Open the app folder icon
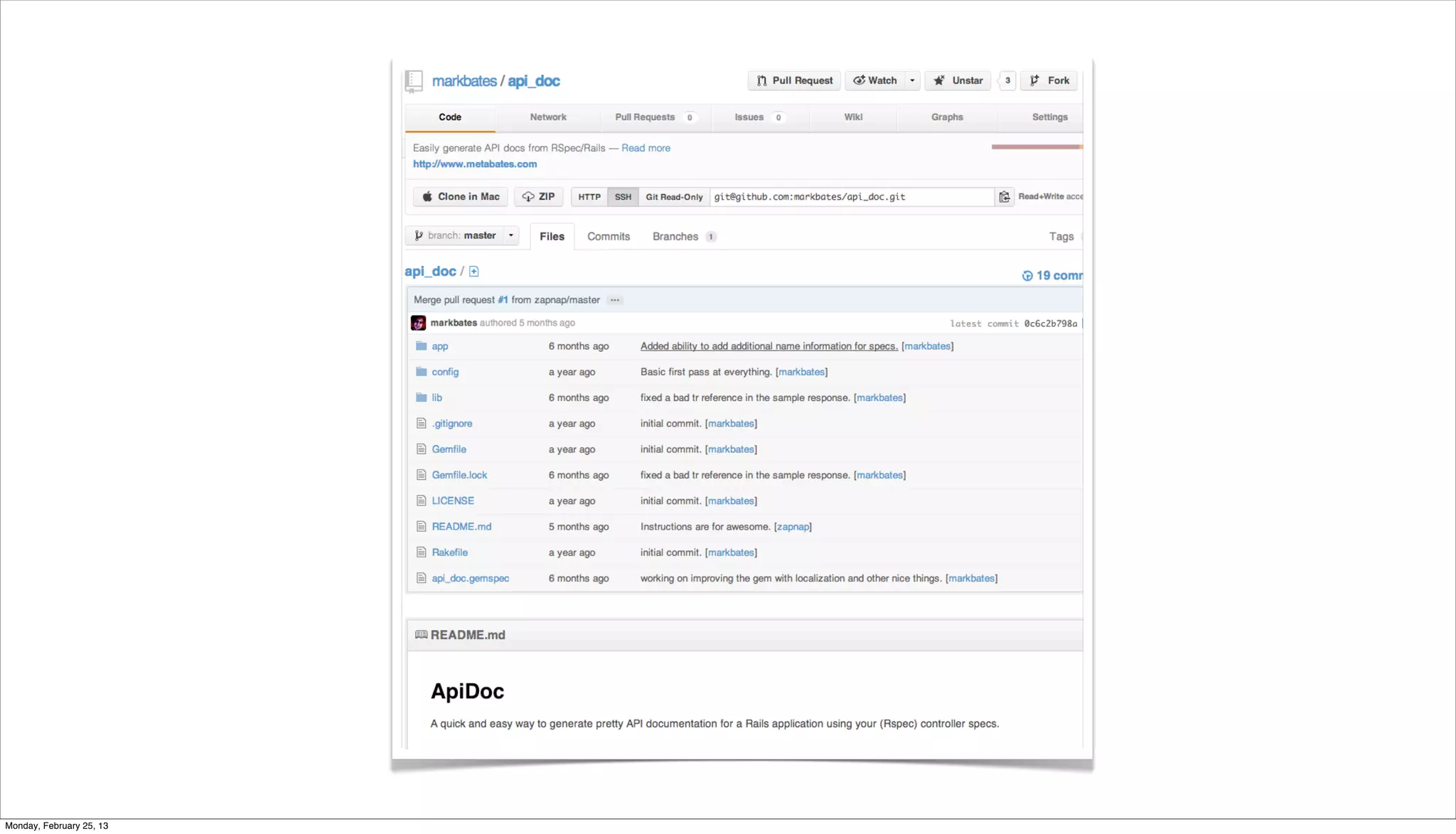Screen dimensions: 1456x834 tap(422, 346)
